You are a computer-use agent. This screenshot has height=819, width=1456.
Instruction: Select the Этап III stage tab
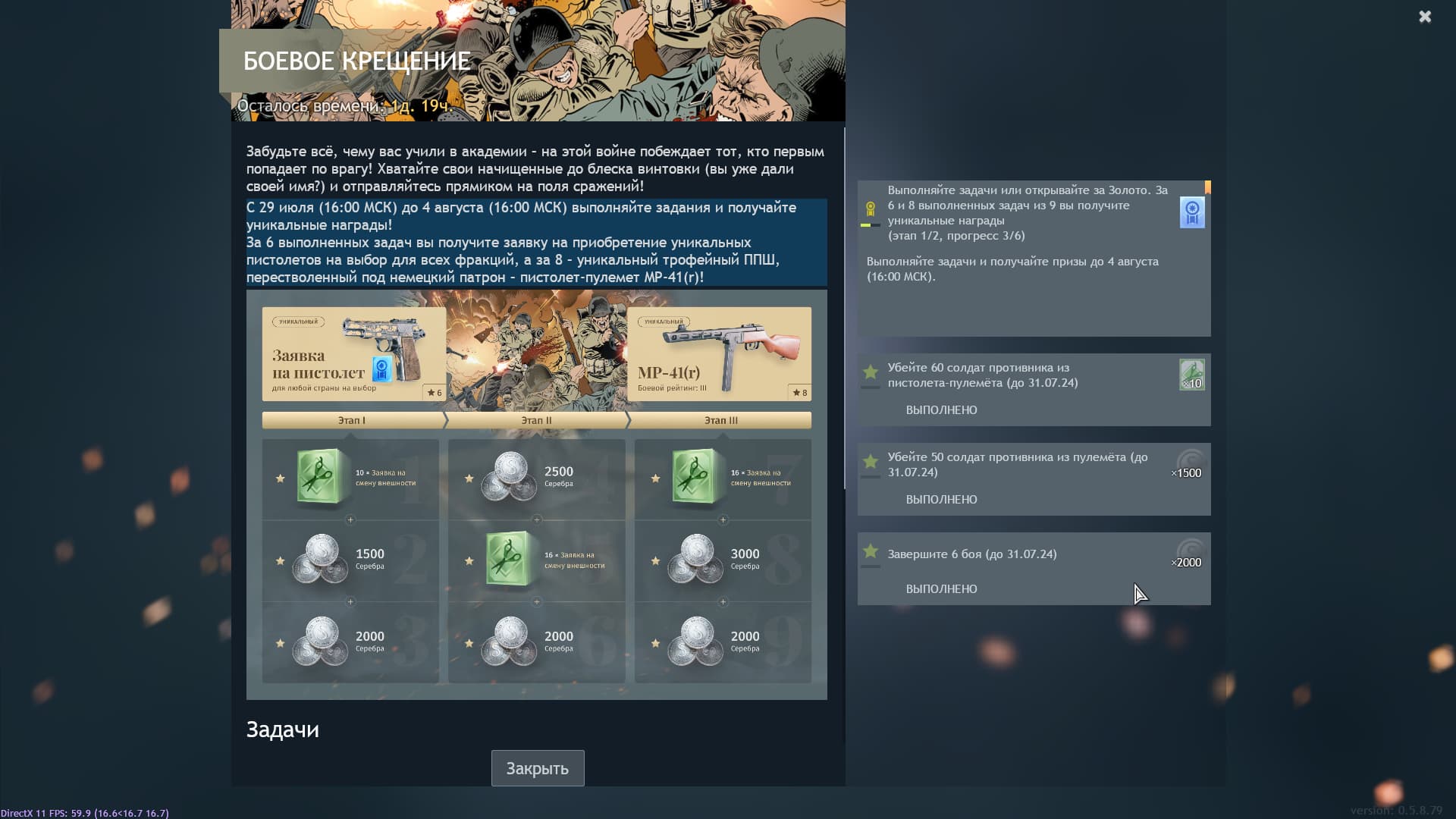(720, 420)
